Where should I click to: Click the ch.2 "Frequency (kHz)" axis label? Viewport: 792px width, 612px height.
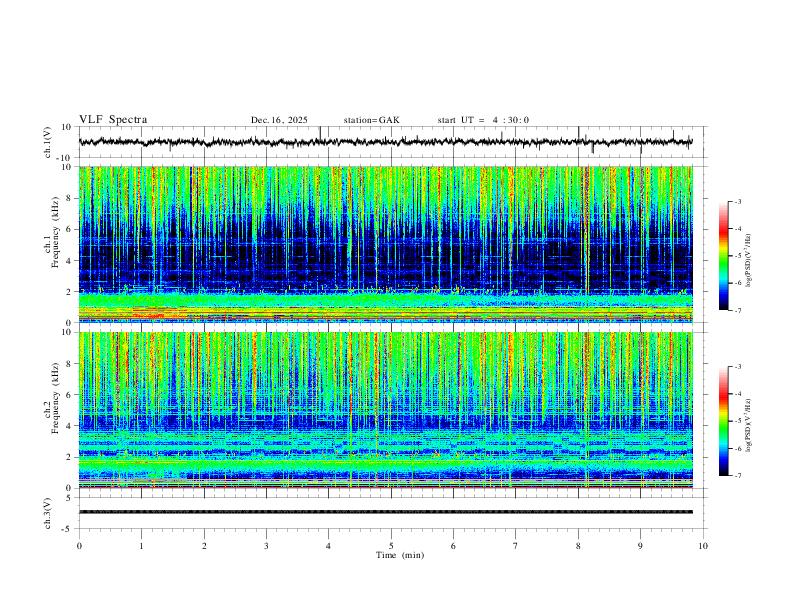55,398
